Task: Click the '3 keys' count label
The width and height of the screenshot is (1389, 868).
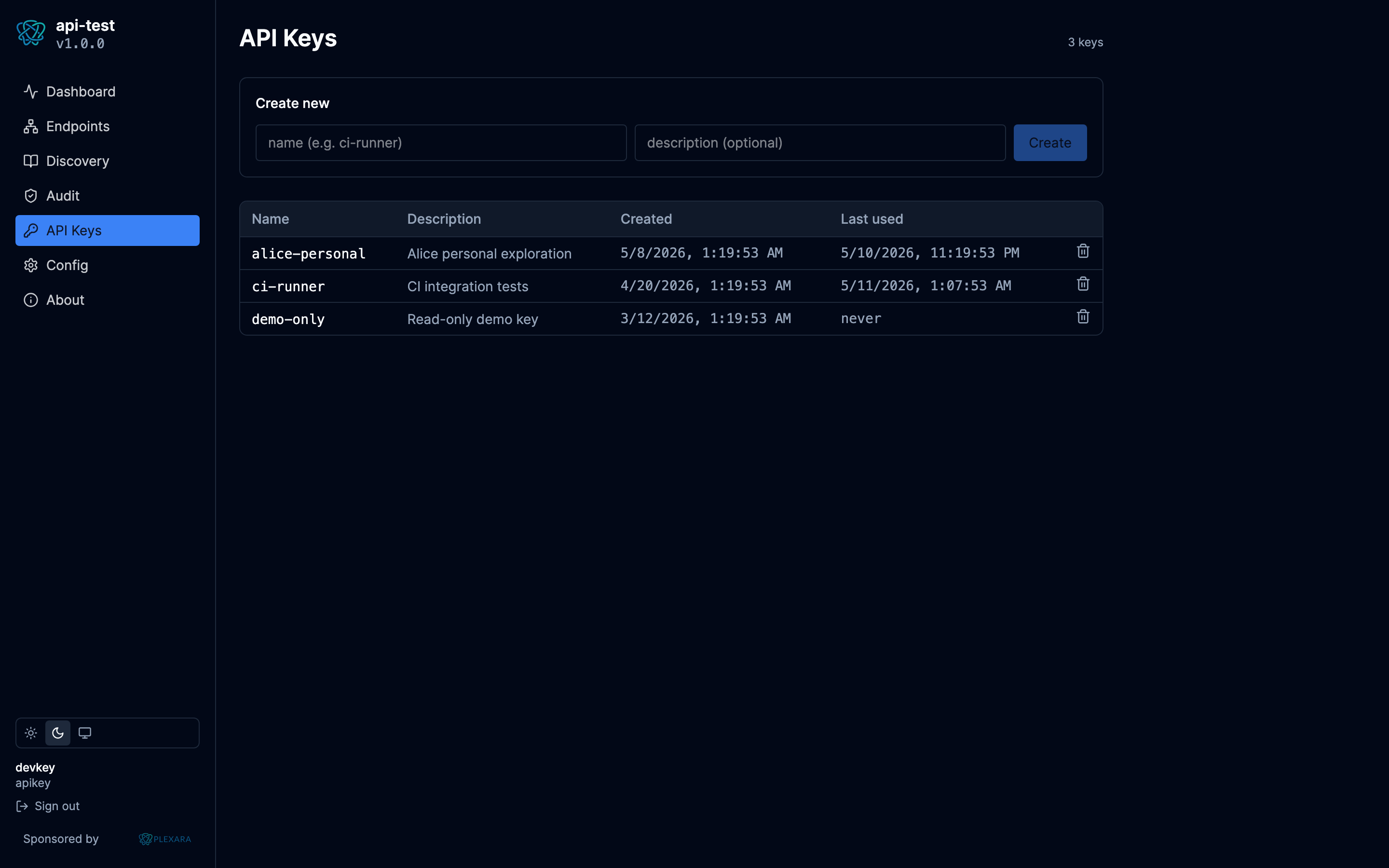Action: [1085, 42]
